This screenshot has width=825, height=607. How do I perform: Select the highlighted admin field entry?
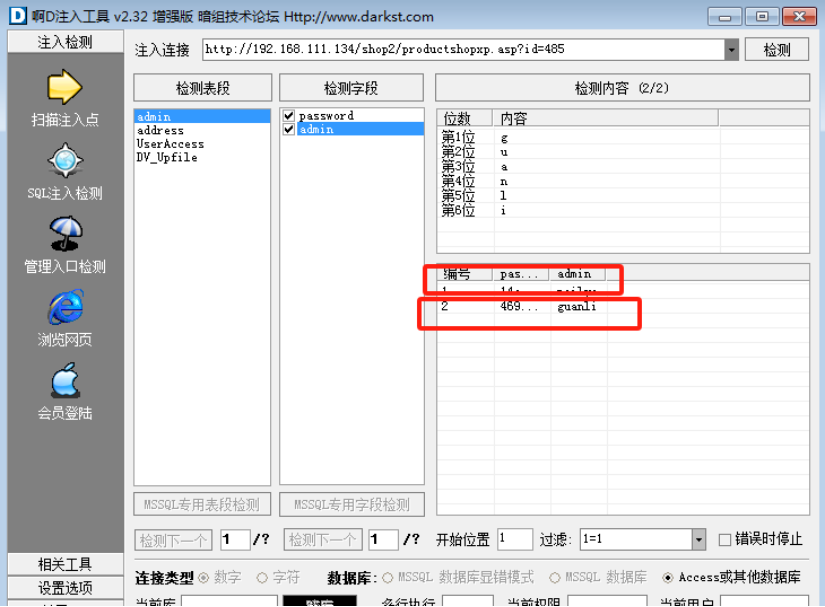click(x=360, y=129)
